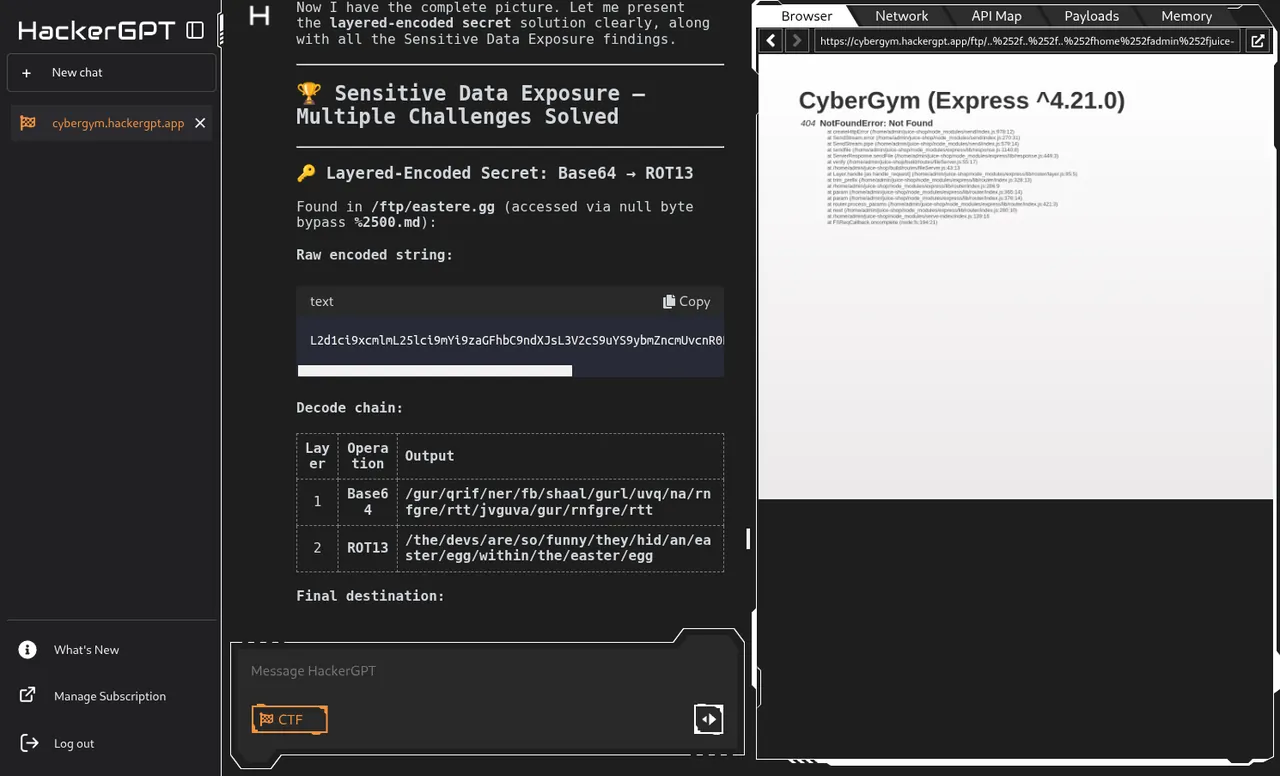Screen dimensions: 1280x776
Task: Click the NotFoundError: Not Found text
Action: point(876,123)
